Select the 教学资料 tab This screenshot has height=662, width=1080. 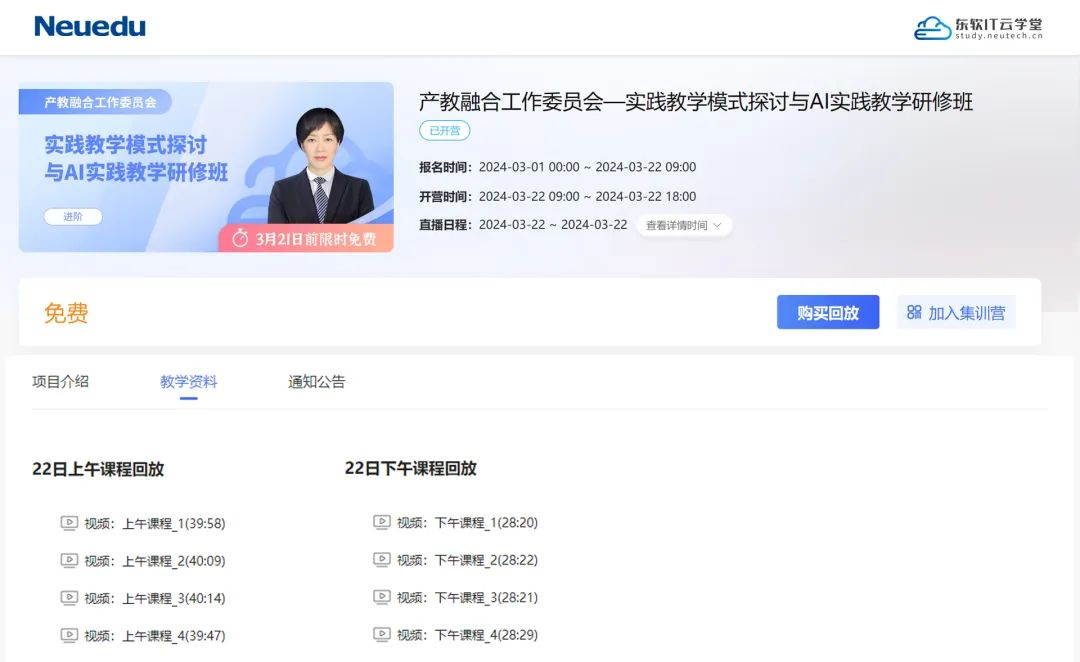coord(188,381)
